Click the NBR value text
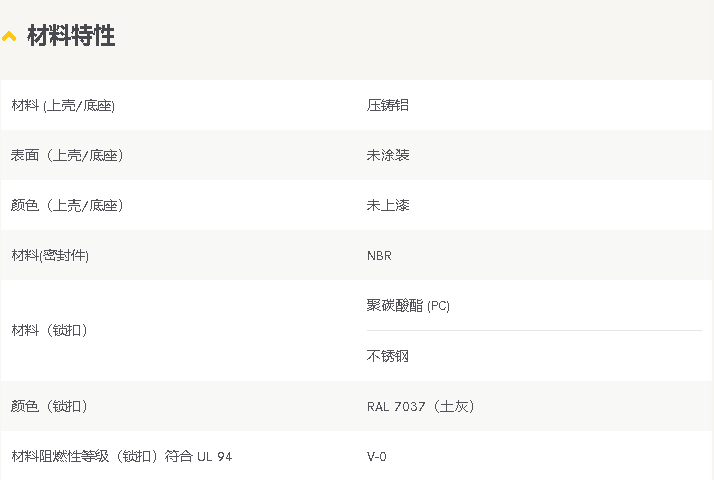This screenshot has height=480, width=714. tap(379, 256)
